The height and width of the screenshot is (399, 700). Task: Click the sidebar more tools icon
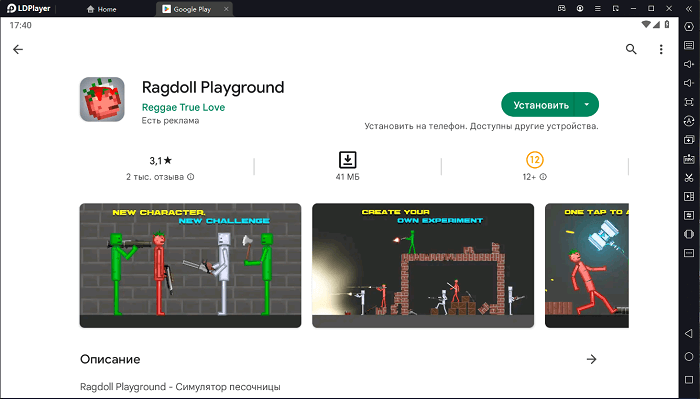(689, 253)
